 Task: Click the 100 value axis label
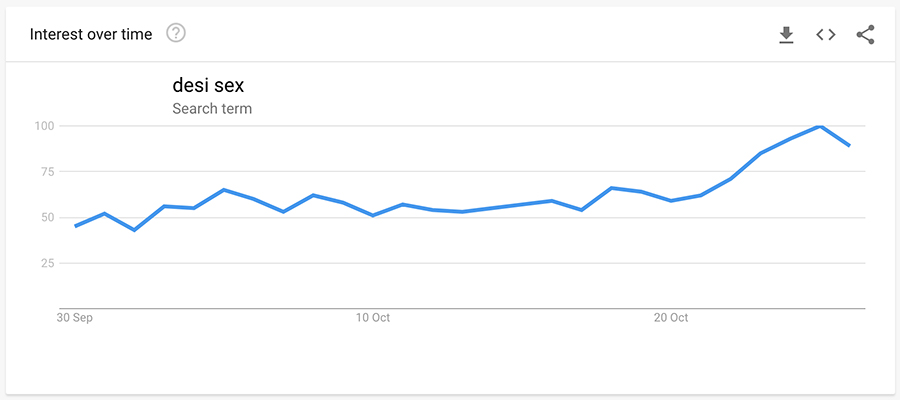pyautogui.click(x=44, y=126)
